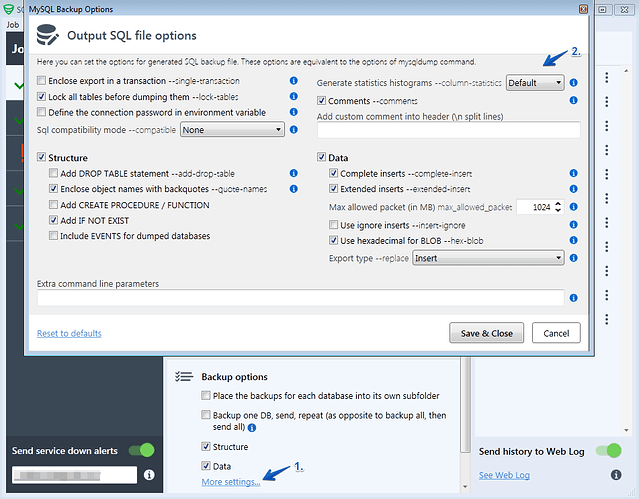Toggle the Data checkbox in dialog
The height and width of the screenshot is (499, 639).
(x=322, y=157)
